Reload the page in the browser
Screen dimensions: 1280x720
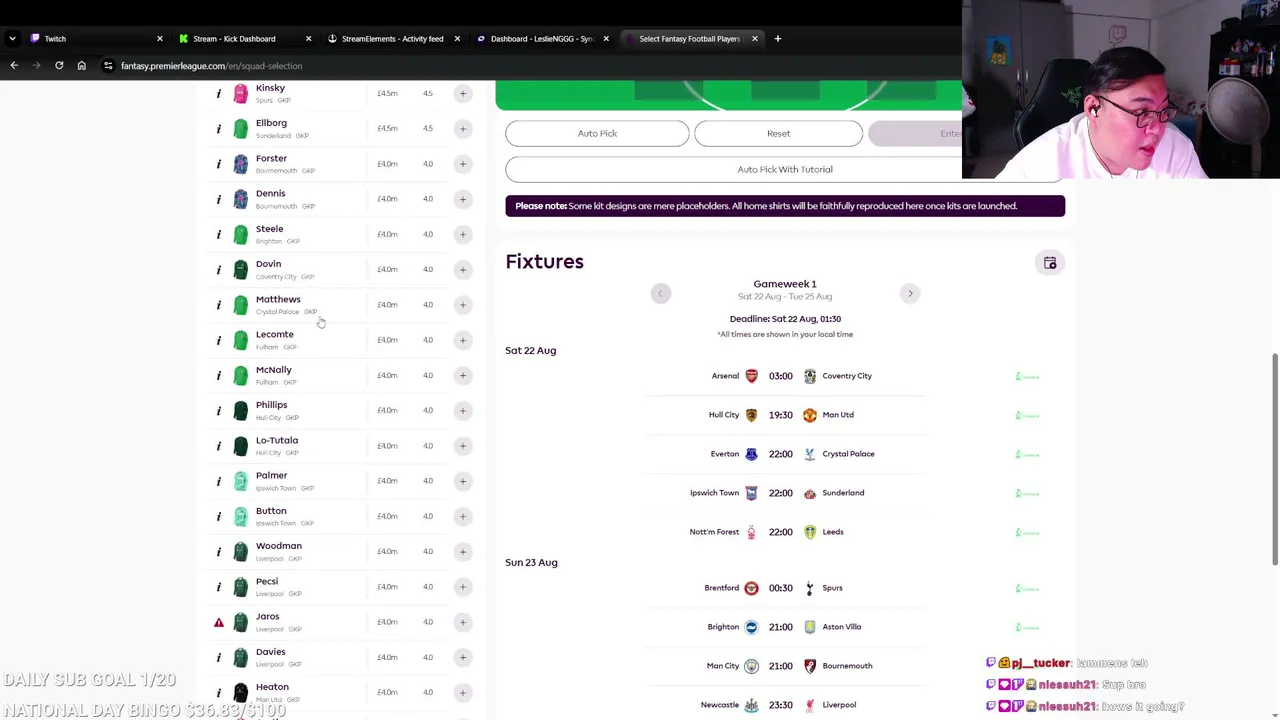[59, 66]
